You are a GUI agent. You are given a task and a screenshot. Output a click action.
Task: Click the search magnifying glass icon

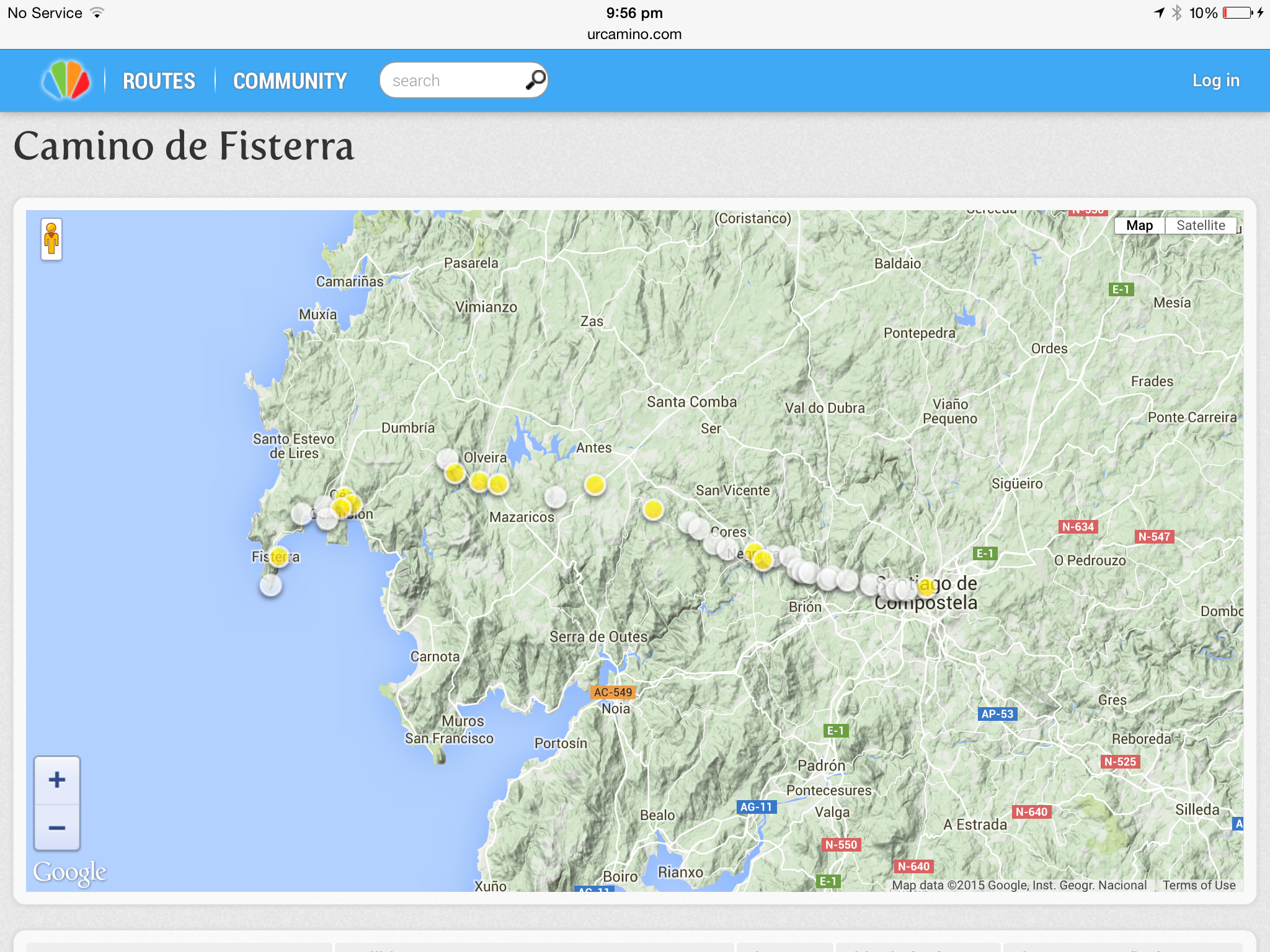(x=535, y=80)
